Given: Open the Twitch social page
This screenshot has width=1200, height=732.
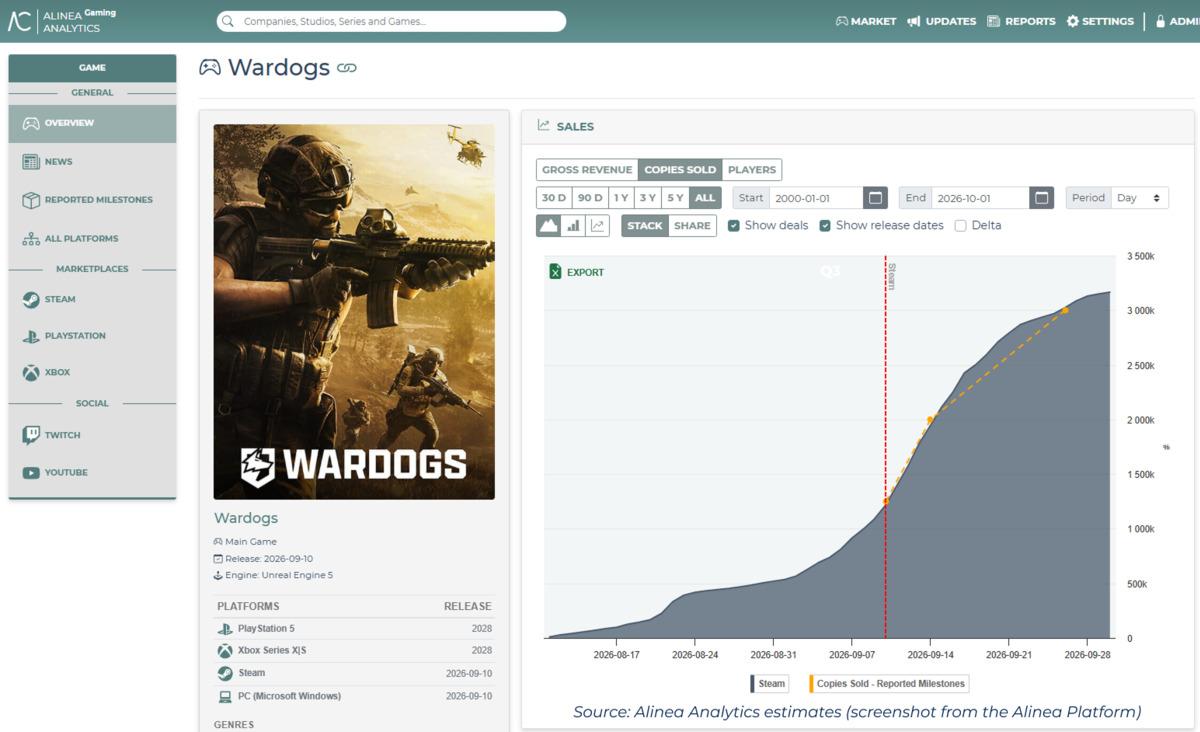Looking at the screenshot, I should click(x=92, y=435).
